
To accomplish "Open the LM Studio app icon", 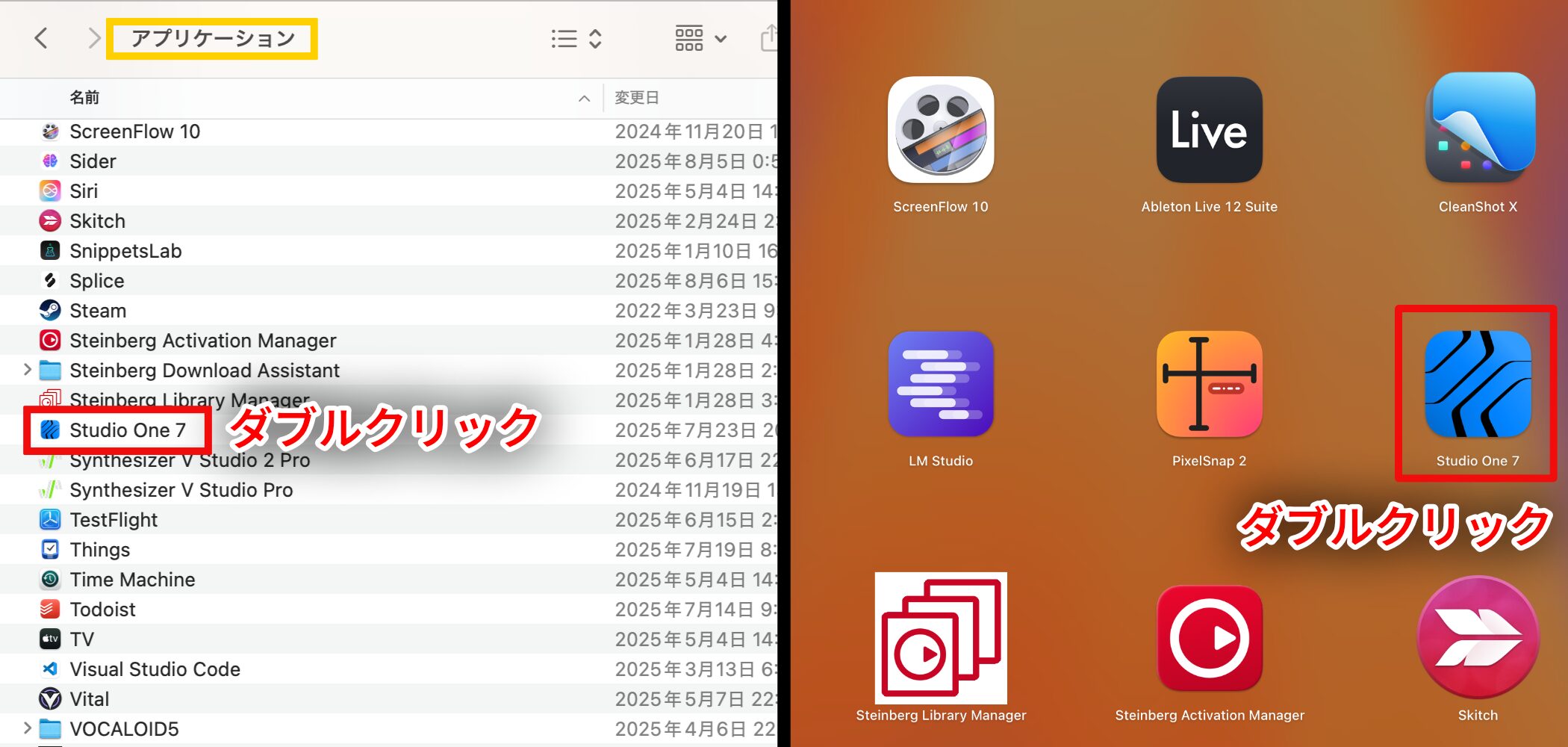I will (940, 385).
